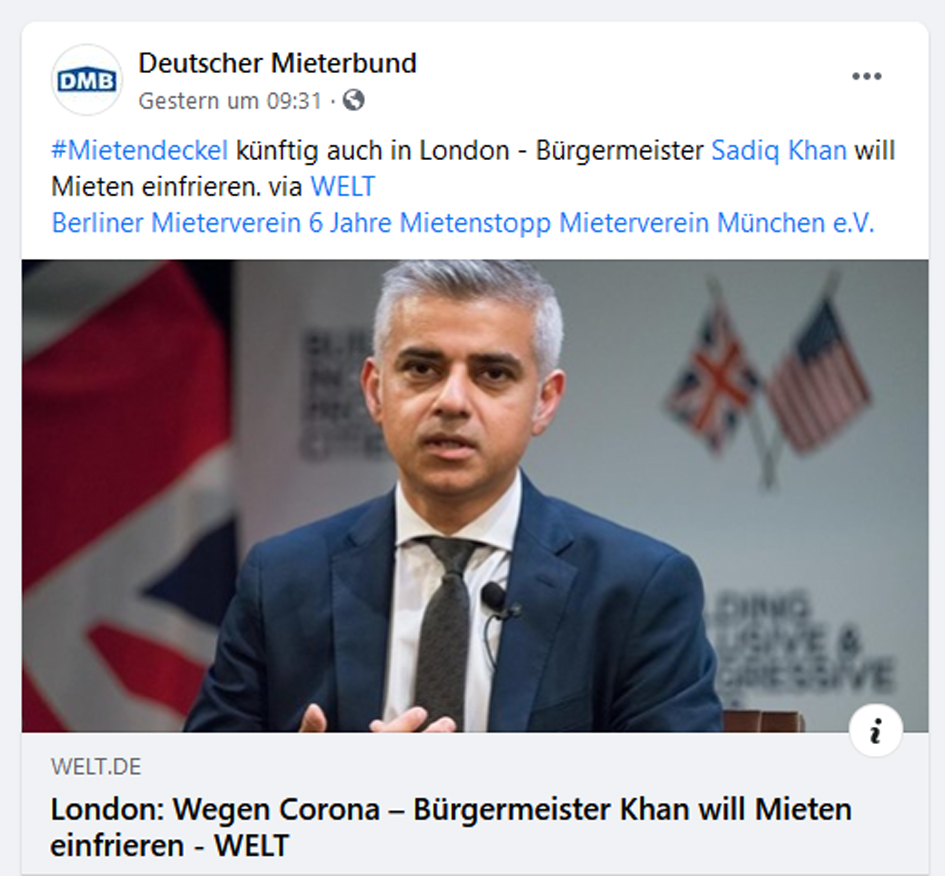Open the Sadiq Khan tagged profile
Screen dimensions: 945x876
coord(779,151)
